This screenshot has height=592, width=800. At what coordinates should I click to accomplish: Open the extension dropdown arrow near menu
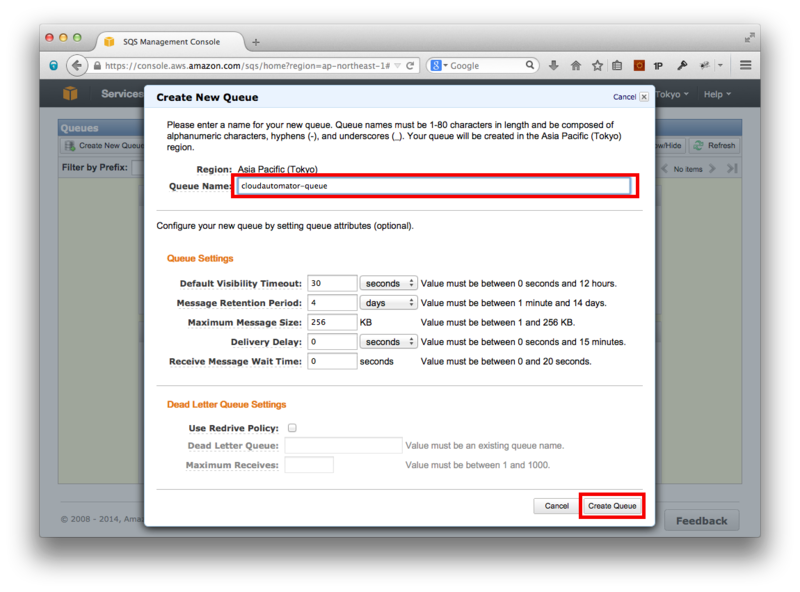pyautogui.click(x=720, y=65)
